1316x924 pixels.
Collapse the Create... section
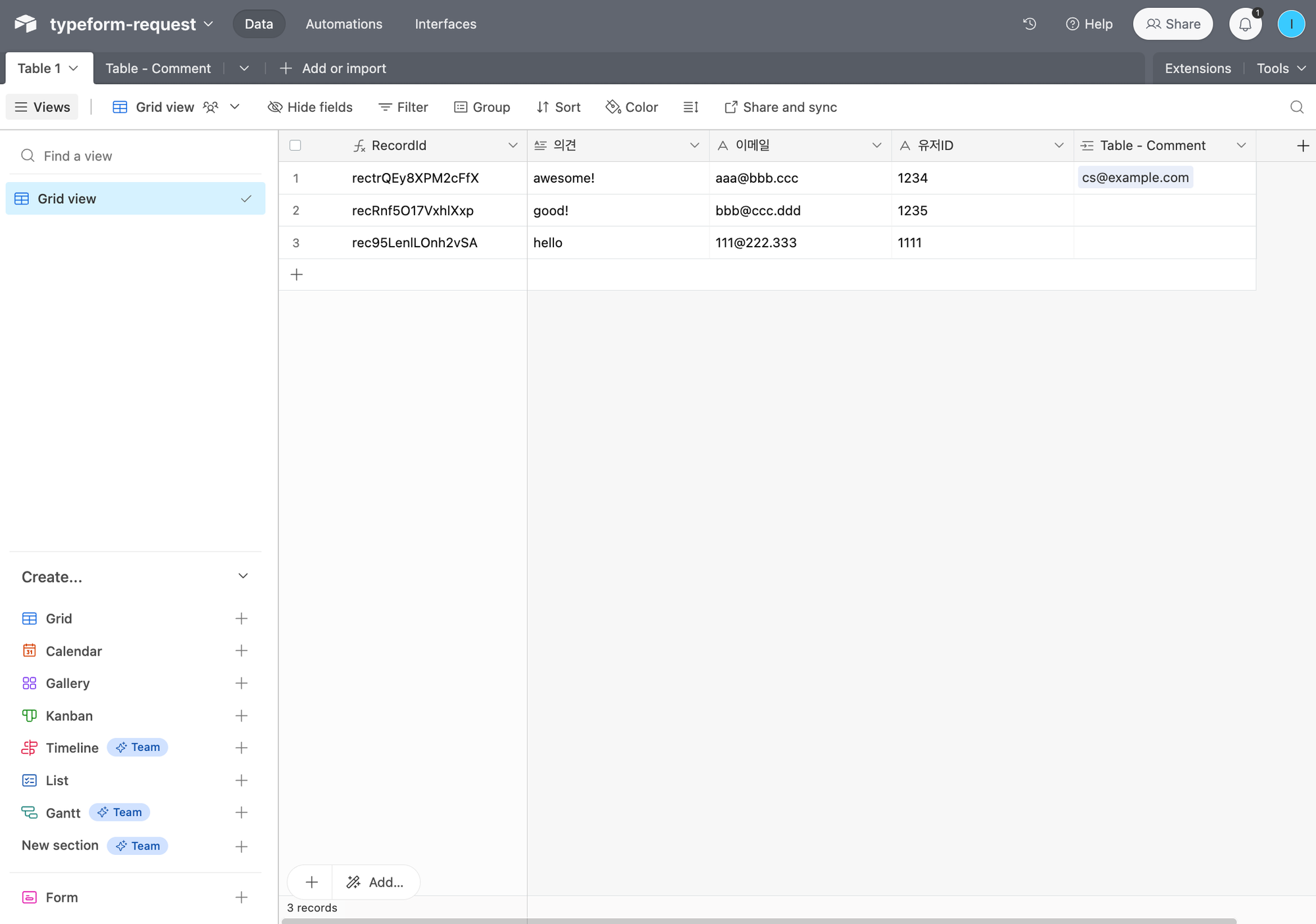click(x=243, y=576)
